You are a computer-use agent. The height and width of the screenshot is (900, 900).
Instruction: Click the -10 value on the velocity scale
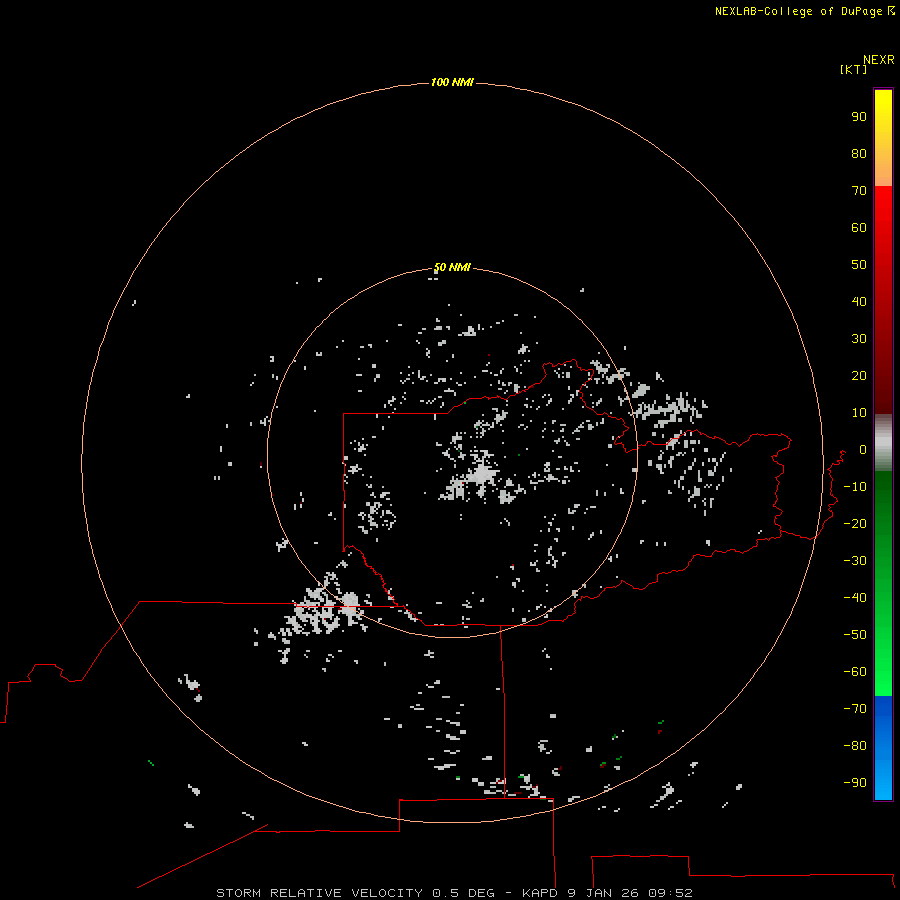(x=855, y=487)
